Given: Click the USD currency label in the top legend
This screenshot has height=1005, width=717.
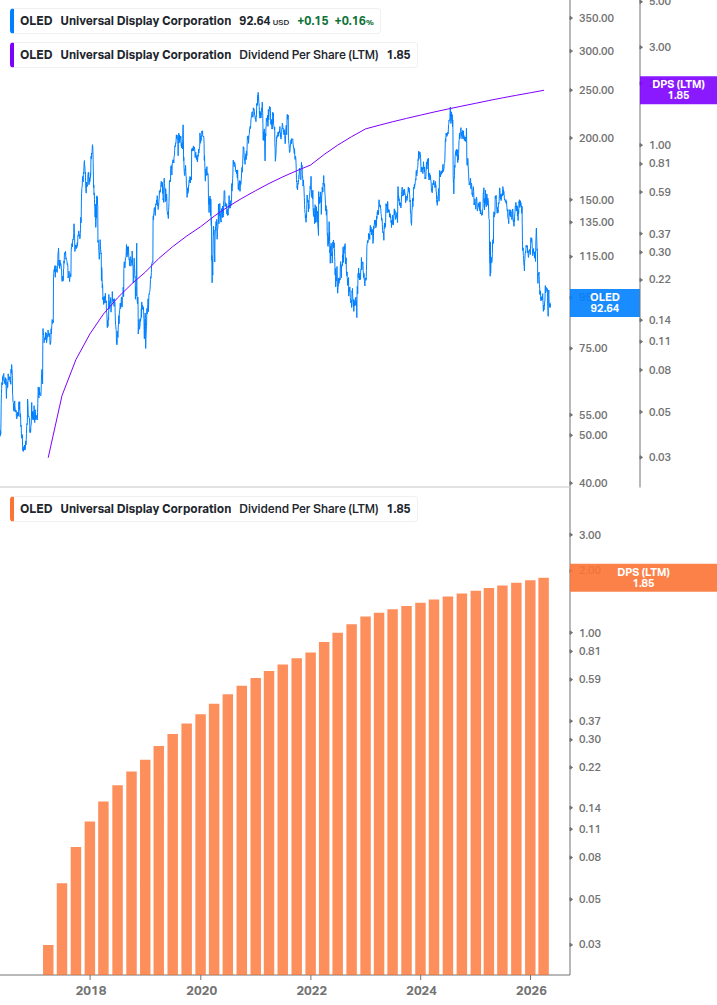Looking at the screenshot, I should (x=281, y=22).
